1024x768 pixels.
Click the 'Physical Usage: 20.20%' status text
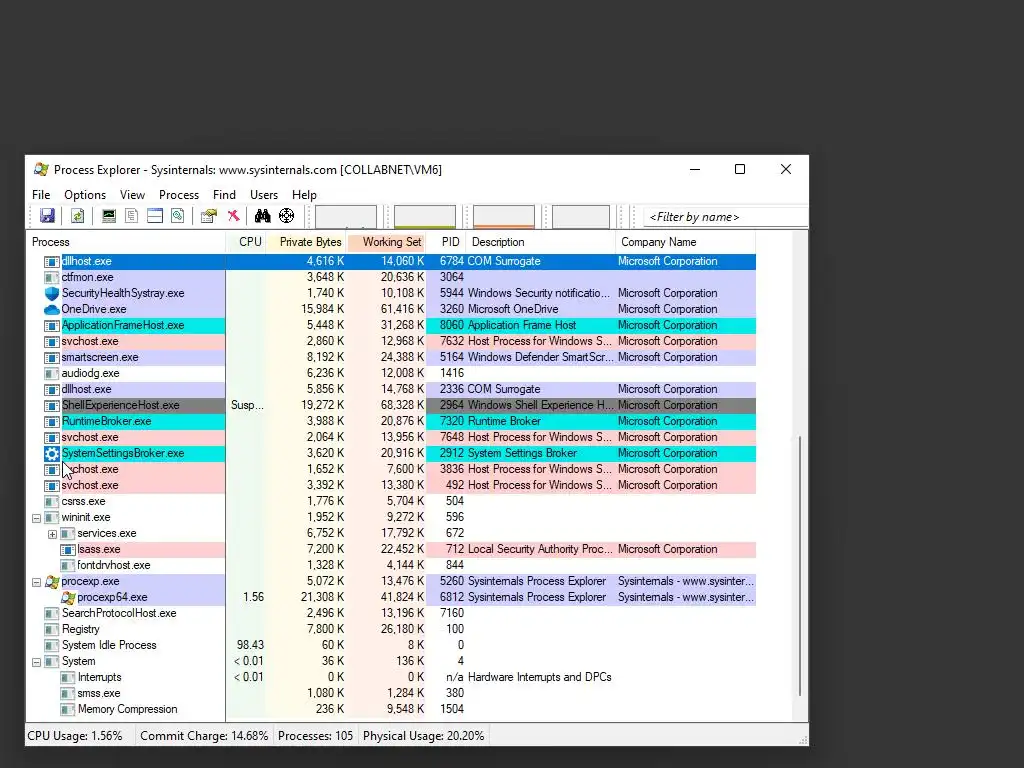click(x=424, y=736)
